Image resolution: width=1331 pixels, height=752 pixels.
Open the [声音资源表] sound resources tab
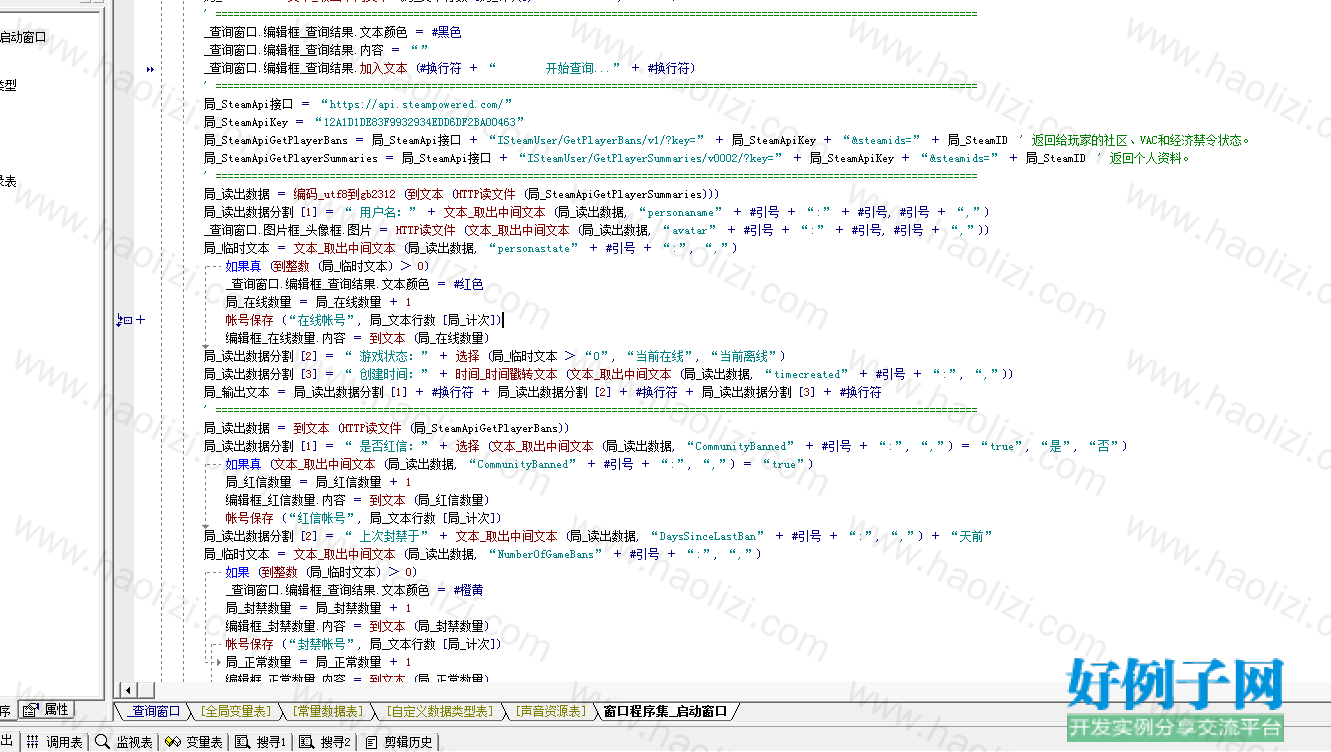pos(550,711)
